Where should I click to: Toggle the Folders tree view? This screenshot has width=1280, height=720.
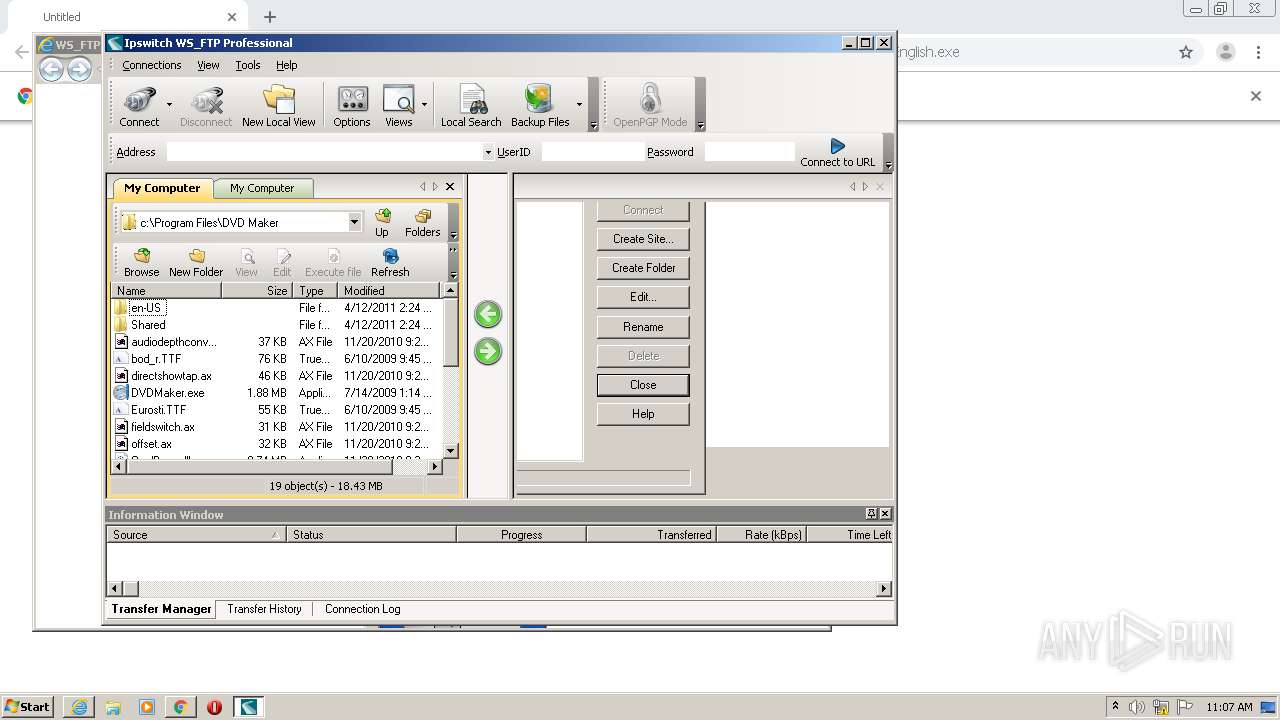[x=422, y=223]
